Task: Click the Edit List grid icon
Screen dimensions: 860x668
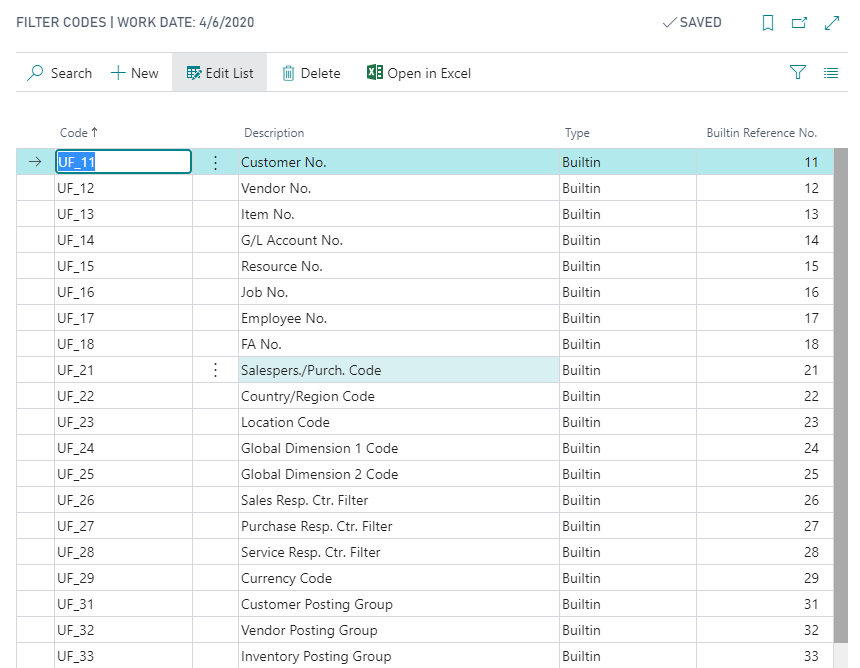Action: click(194, 73)
